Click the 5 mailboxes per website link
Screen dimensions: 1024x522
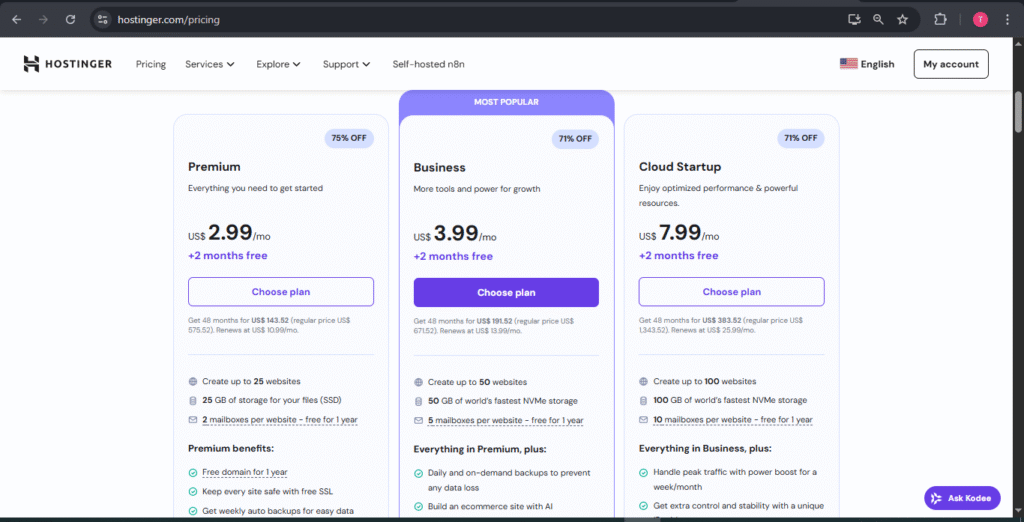pos(505,421)
